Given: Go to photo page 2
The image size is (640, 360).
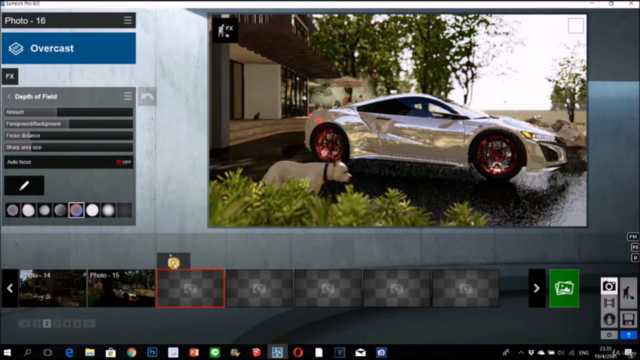Looking at the screenshot, I should coord(47,324).
